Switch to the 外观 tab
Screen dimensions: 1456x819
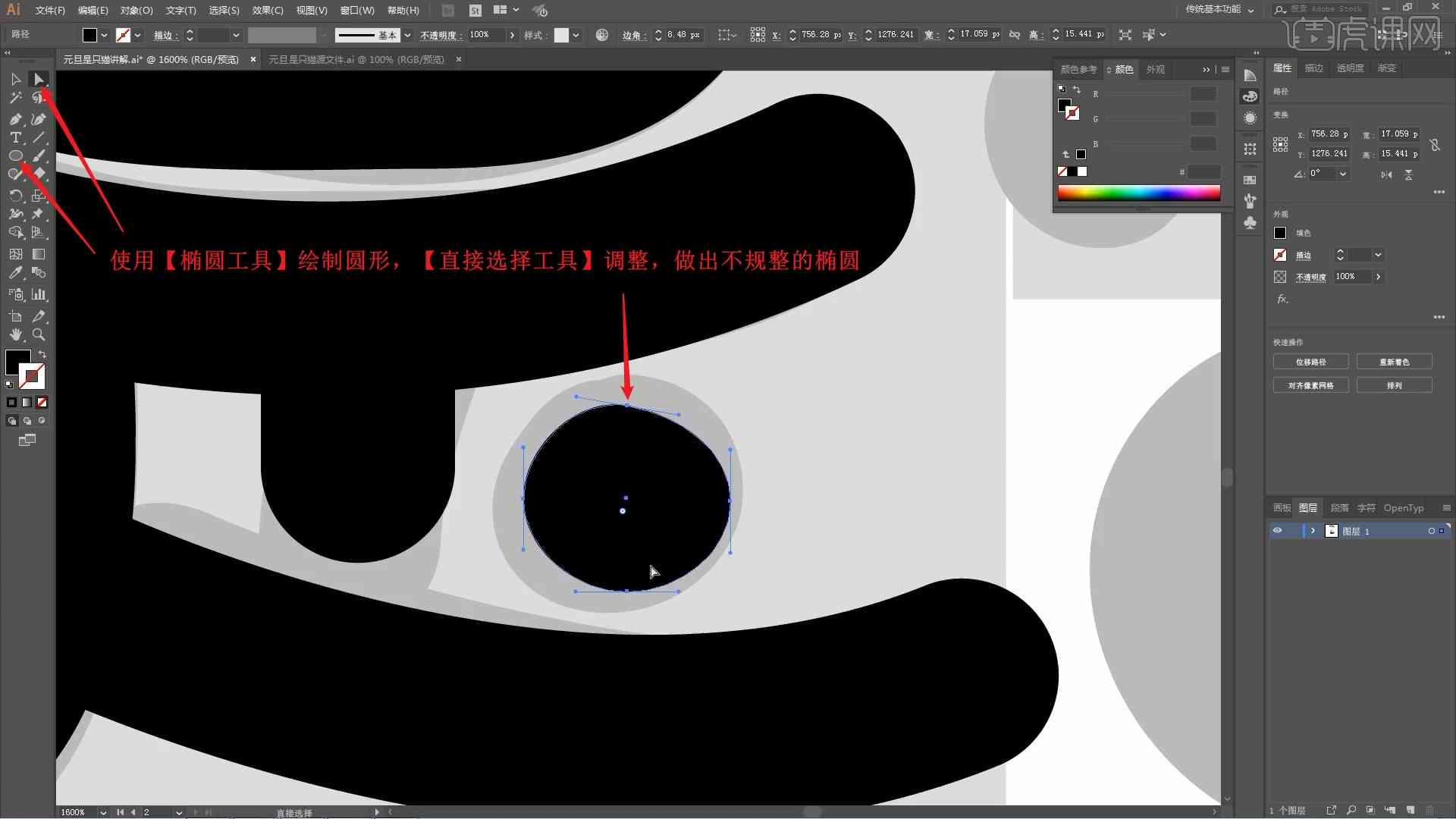(x=1154, y=68)
